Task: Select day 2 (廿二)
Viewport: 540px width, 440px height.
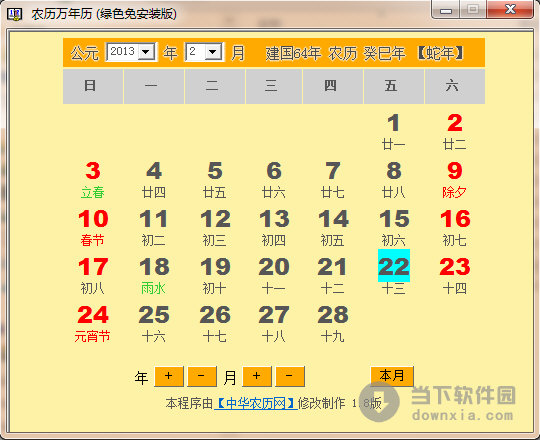Action: (x=455, y=132)
